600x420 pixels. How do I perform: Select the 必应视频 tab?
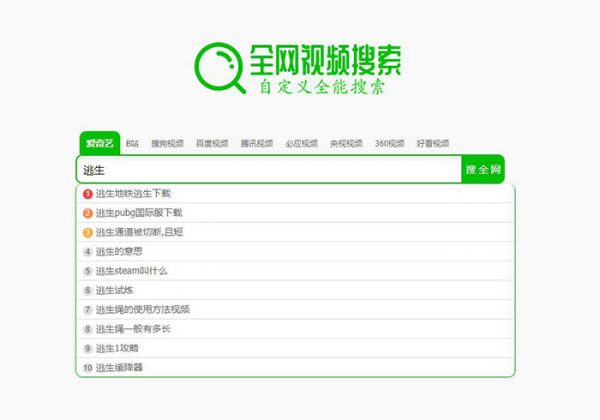click(301, 143)
